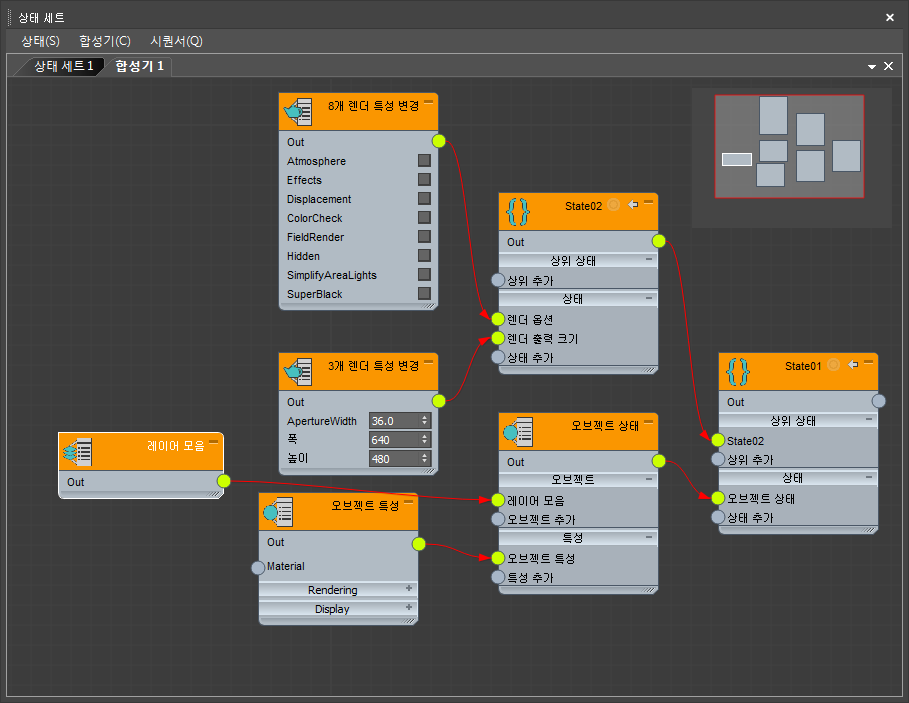Click the layer stack icon on 레이어 모음 node
The height and width of the screenshot is (703, 909).
point(78,451)
